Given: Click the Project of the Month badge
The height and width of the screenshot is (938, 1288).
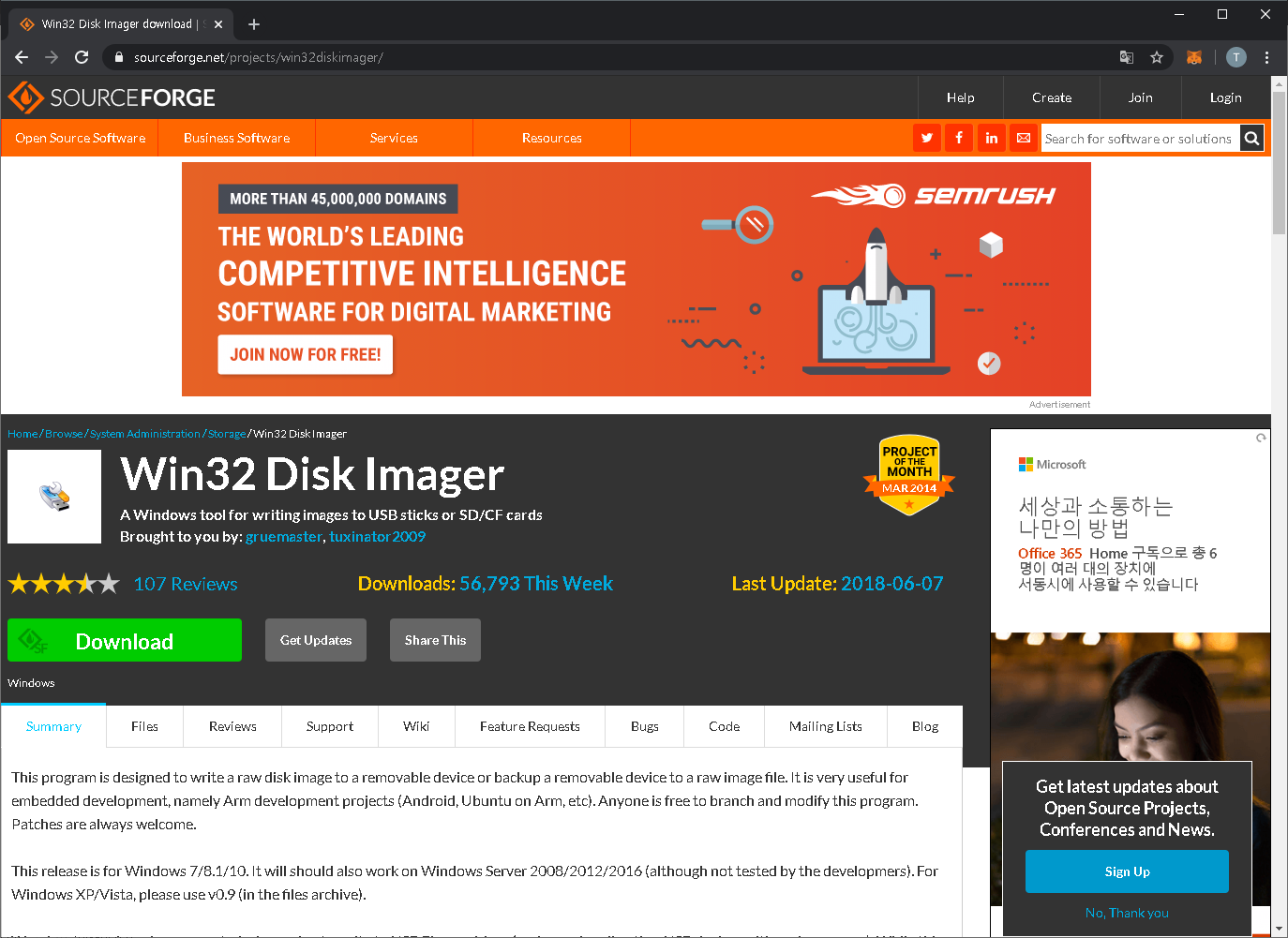Looking at the screenshot, I should tap(909, 475).
